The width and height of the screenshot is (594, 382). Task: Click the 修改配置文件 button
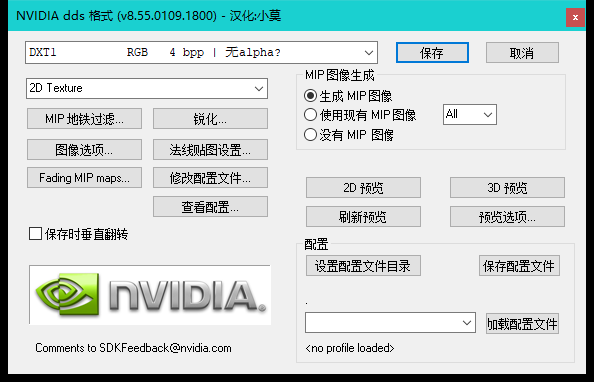click(210, 177)
